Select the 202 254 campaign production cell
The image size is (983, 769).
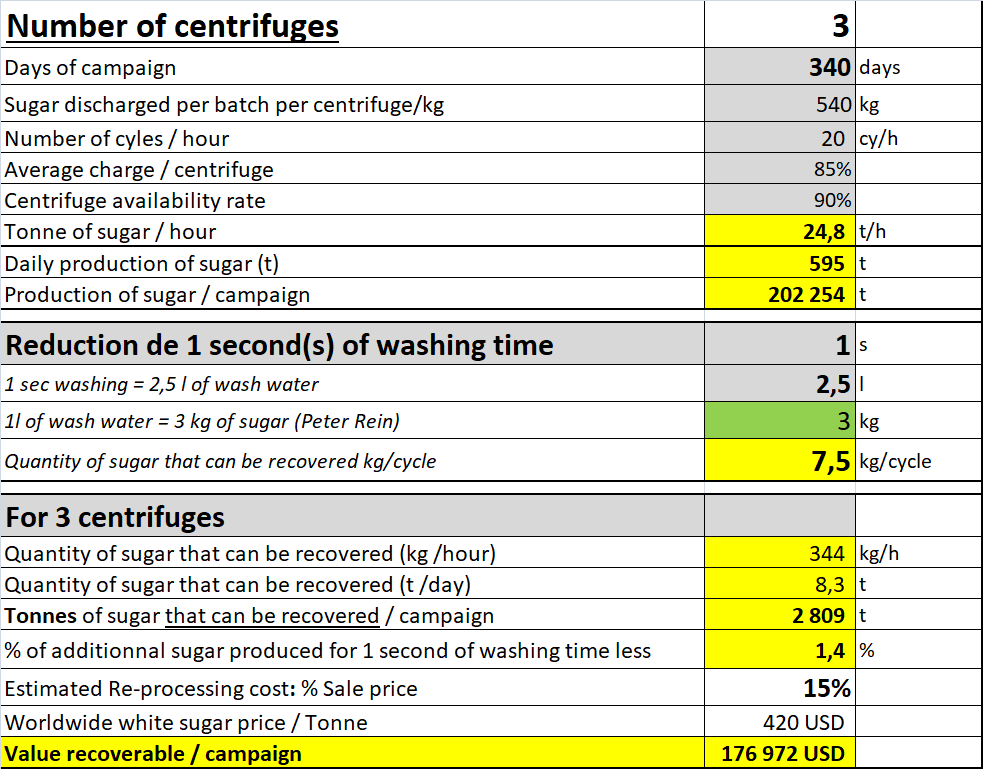[x=780, y=295]
